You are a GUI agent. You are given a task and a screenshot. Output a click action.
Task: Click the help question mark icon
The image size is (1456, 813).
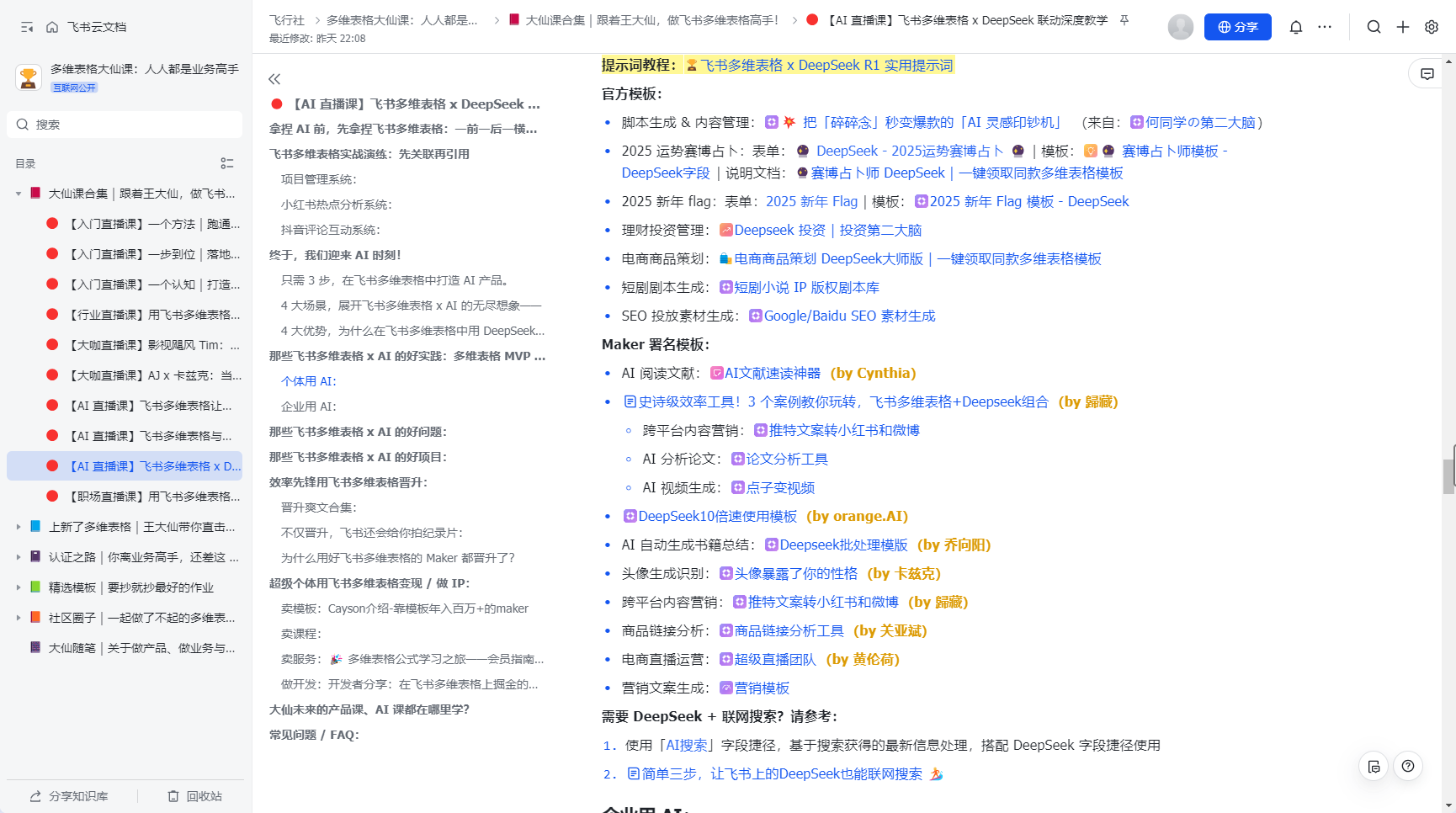[x=1408, y=766]
